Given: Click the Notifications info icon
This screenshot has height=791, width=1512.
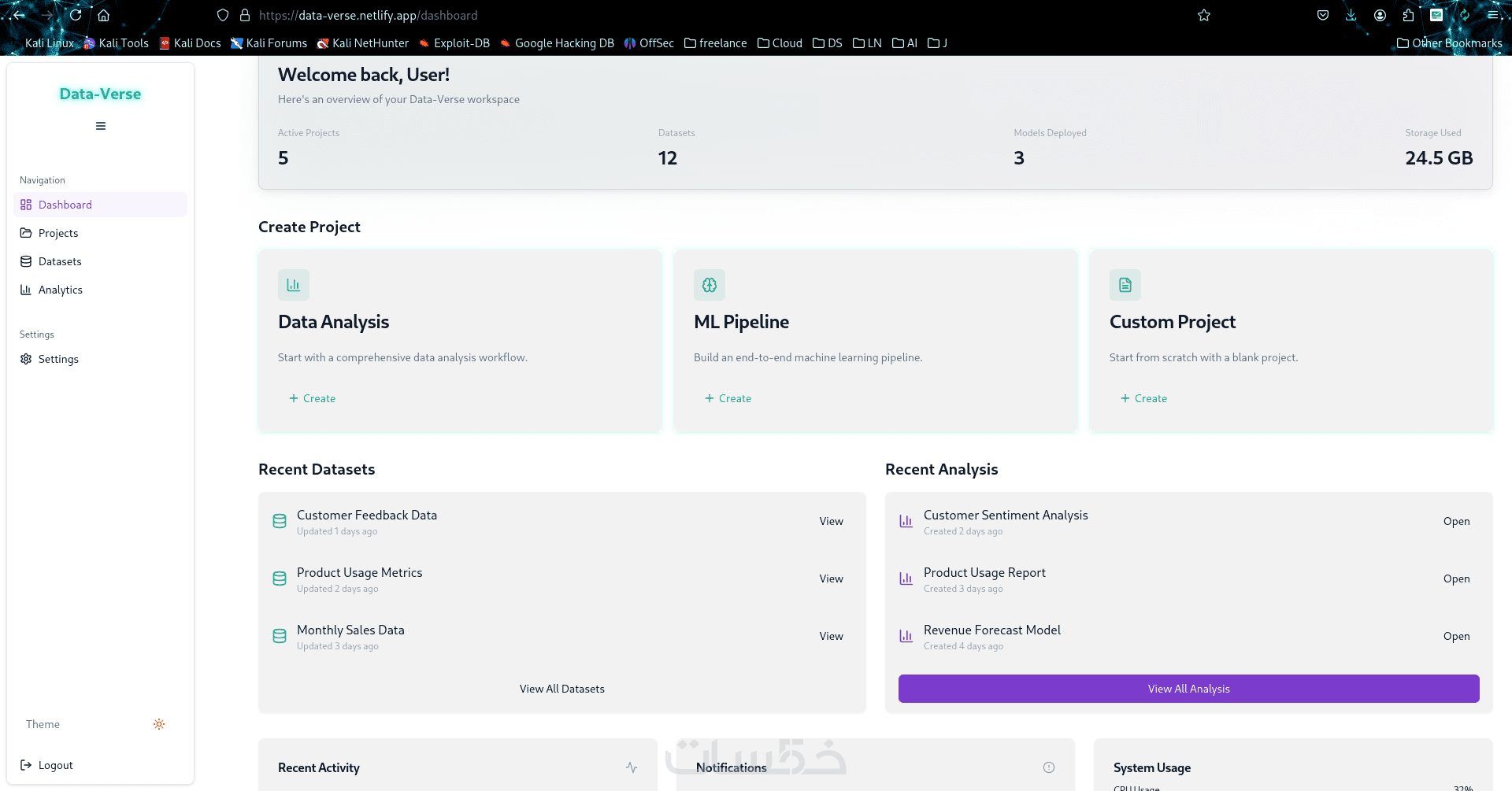Looking at the screenshot, I should 1049,767.
